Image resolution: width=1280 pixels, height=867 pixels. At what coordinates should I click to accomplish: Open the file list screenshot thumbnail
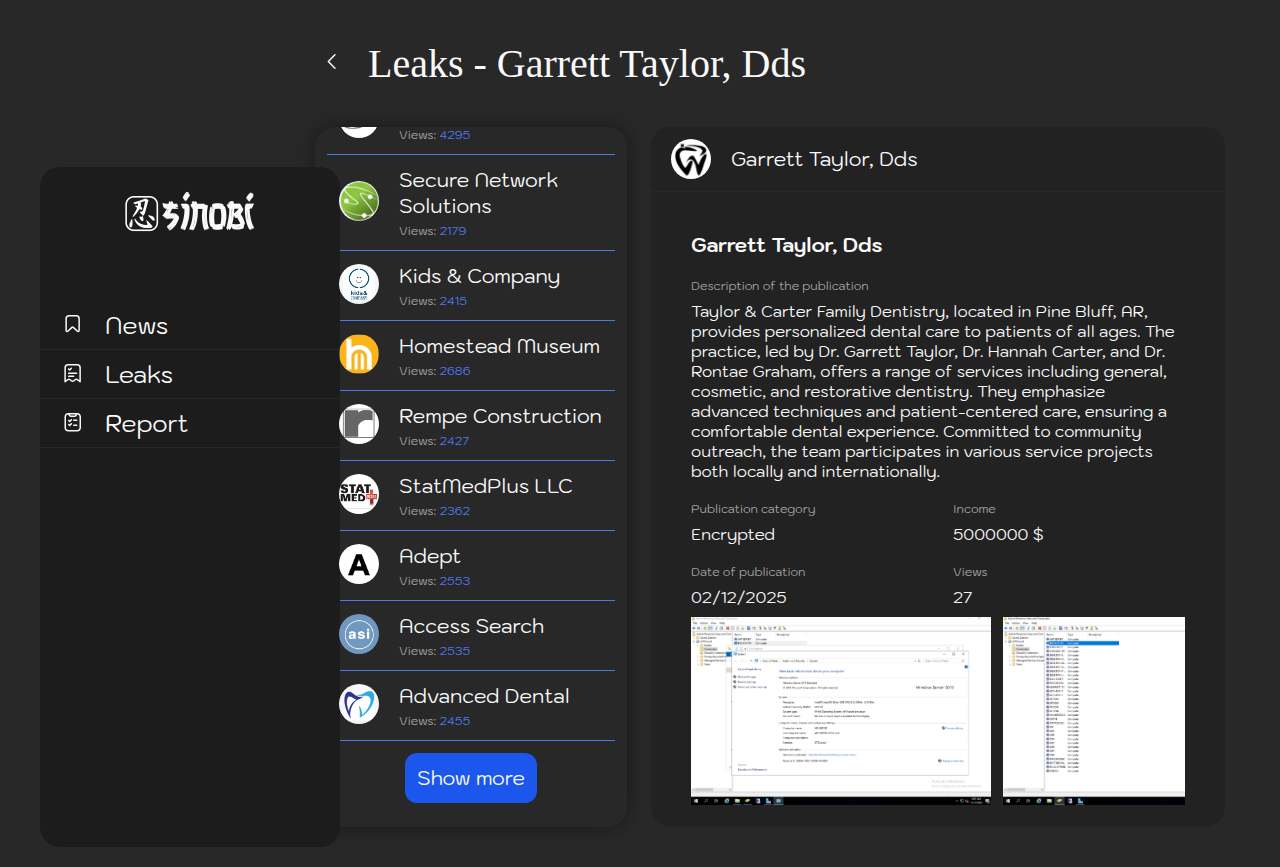pyautogui.click(x=1093, y=711)
